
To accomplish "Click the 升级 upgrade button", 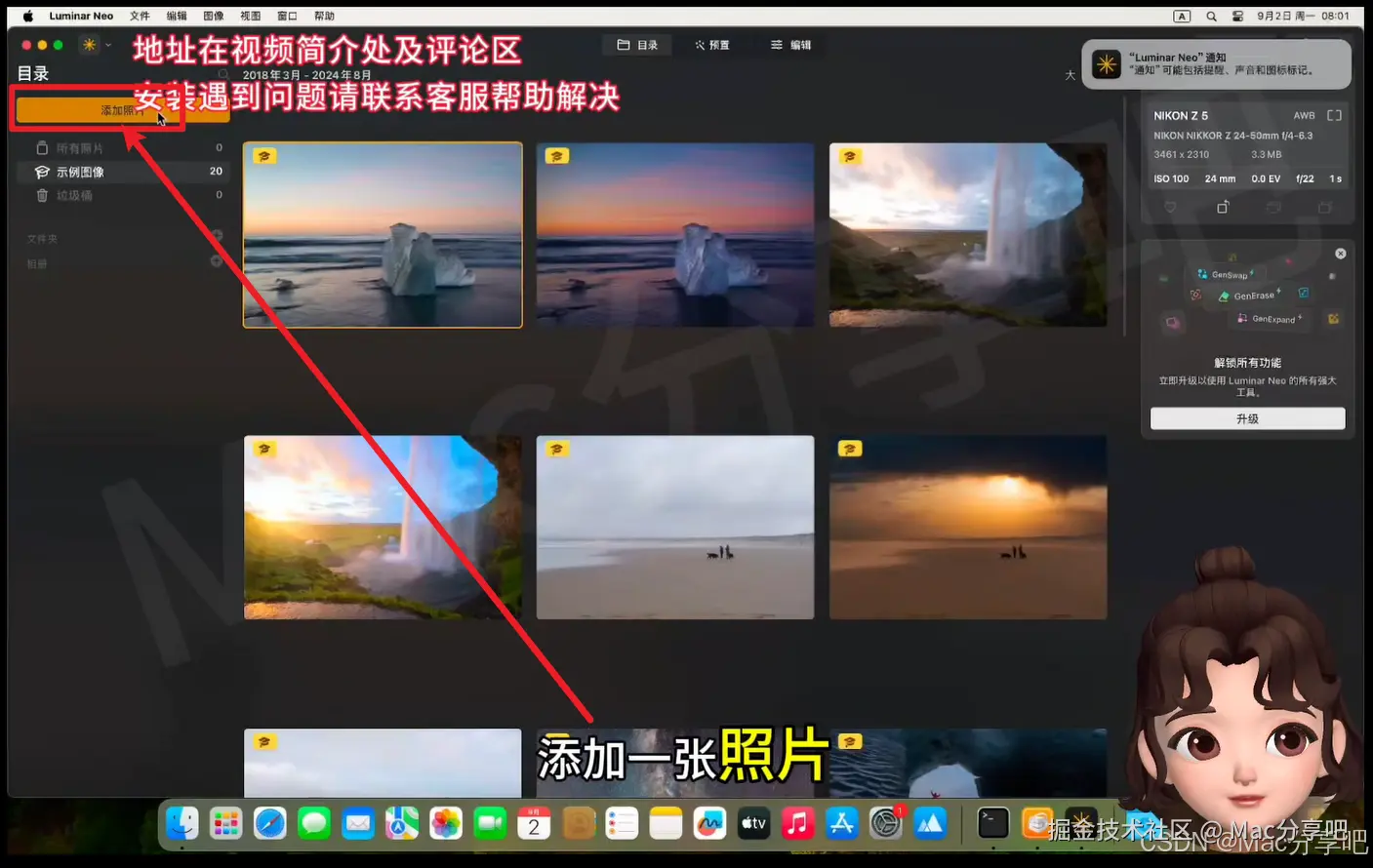I will (1246, 417).
